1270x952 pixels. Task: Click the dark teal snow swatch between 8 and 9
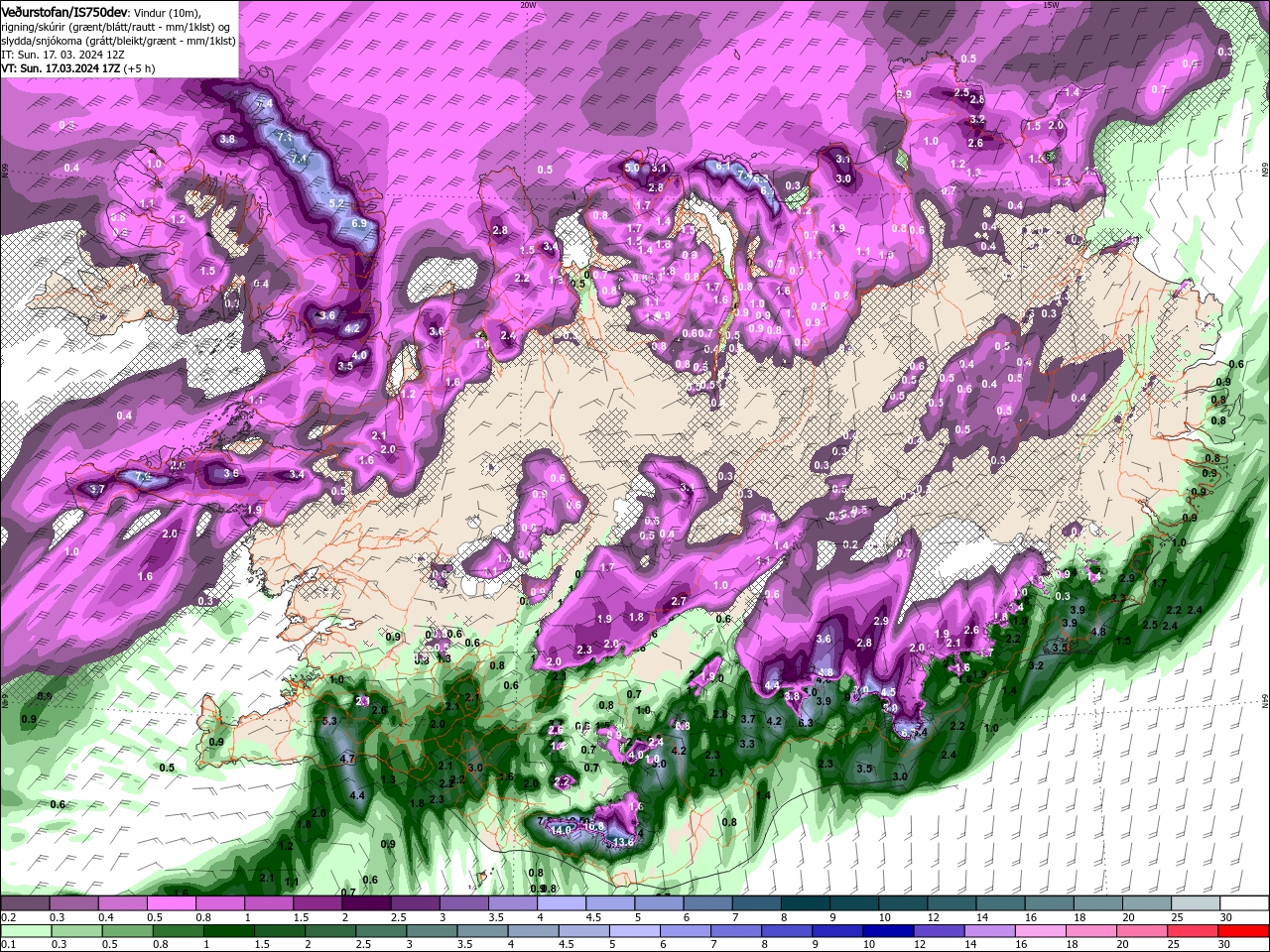[805, 902]
